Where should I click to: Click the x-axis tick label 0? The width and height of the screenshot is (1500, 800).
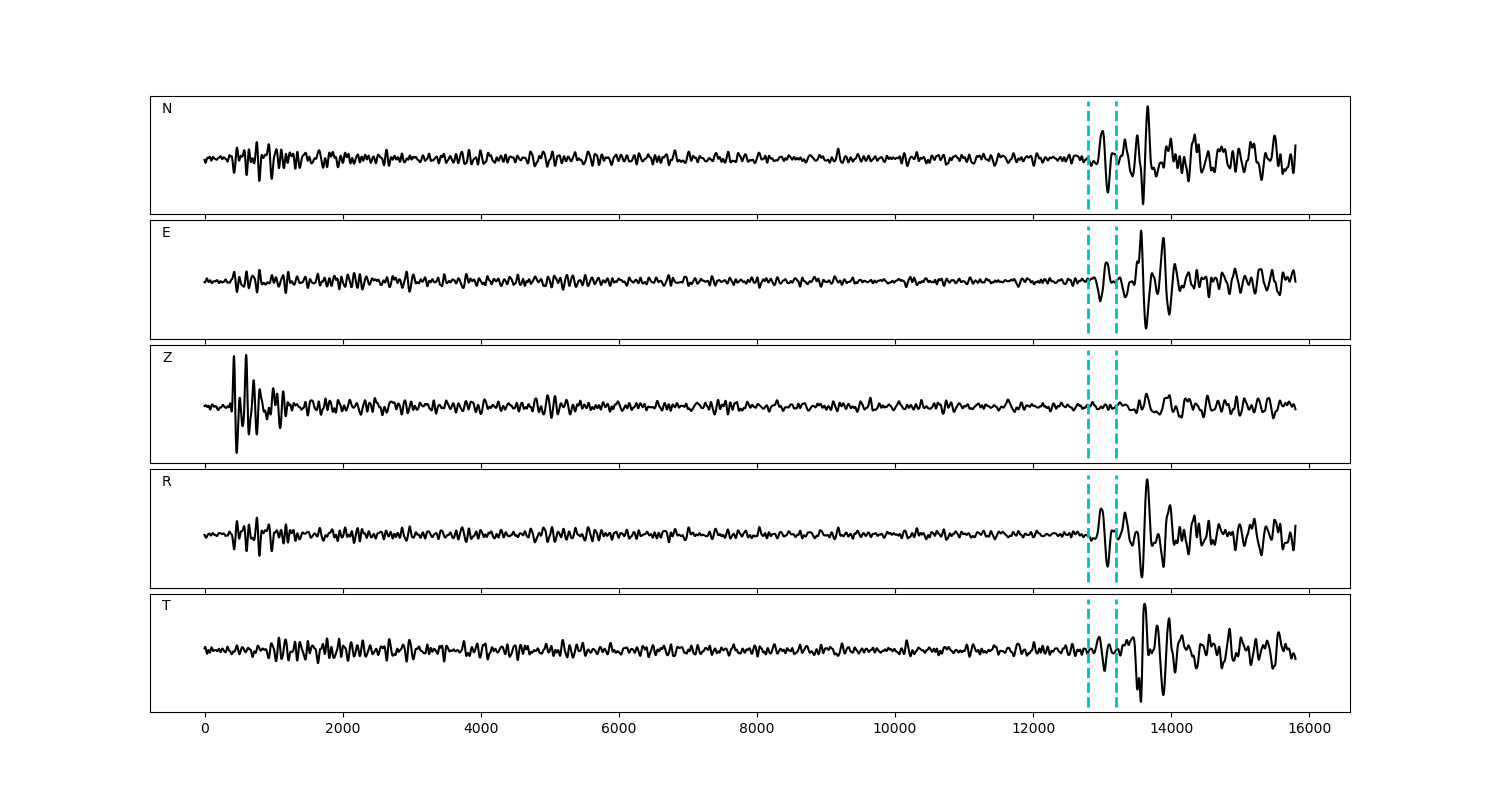[205, 729]
